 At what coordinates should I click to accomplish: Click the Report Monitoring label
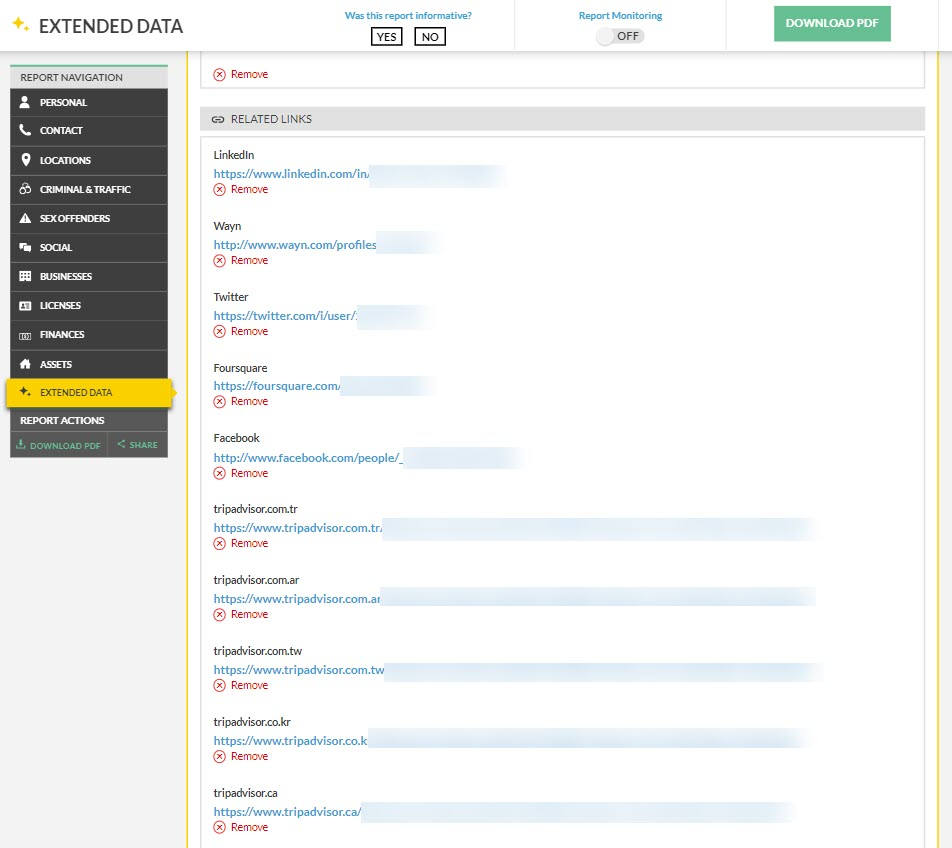(620, 16)
